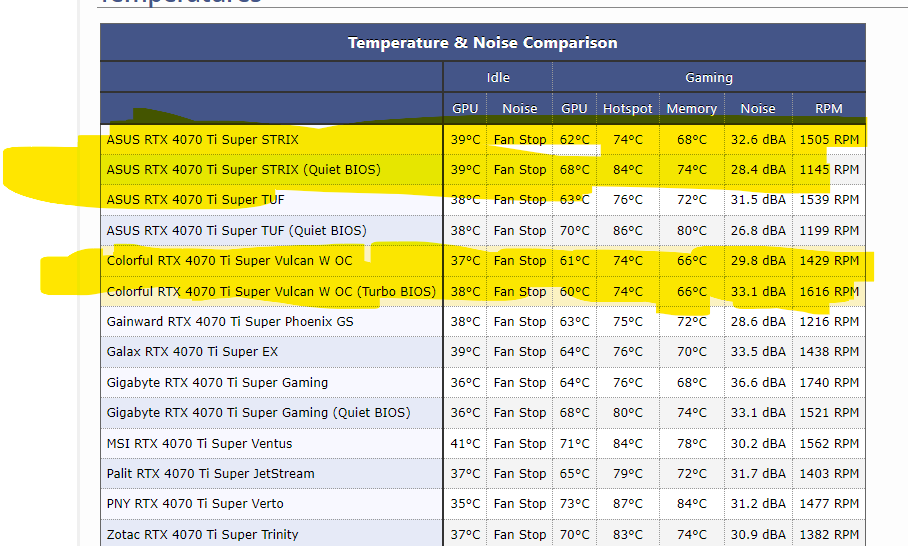Click the "Memory" column header
The height and width of the screenshot is (546, 908).
[x=691, y=109]
